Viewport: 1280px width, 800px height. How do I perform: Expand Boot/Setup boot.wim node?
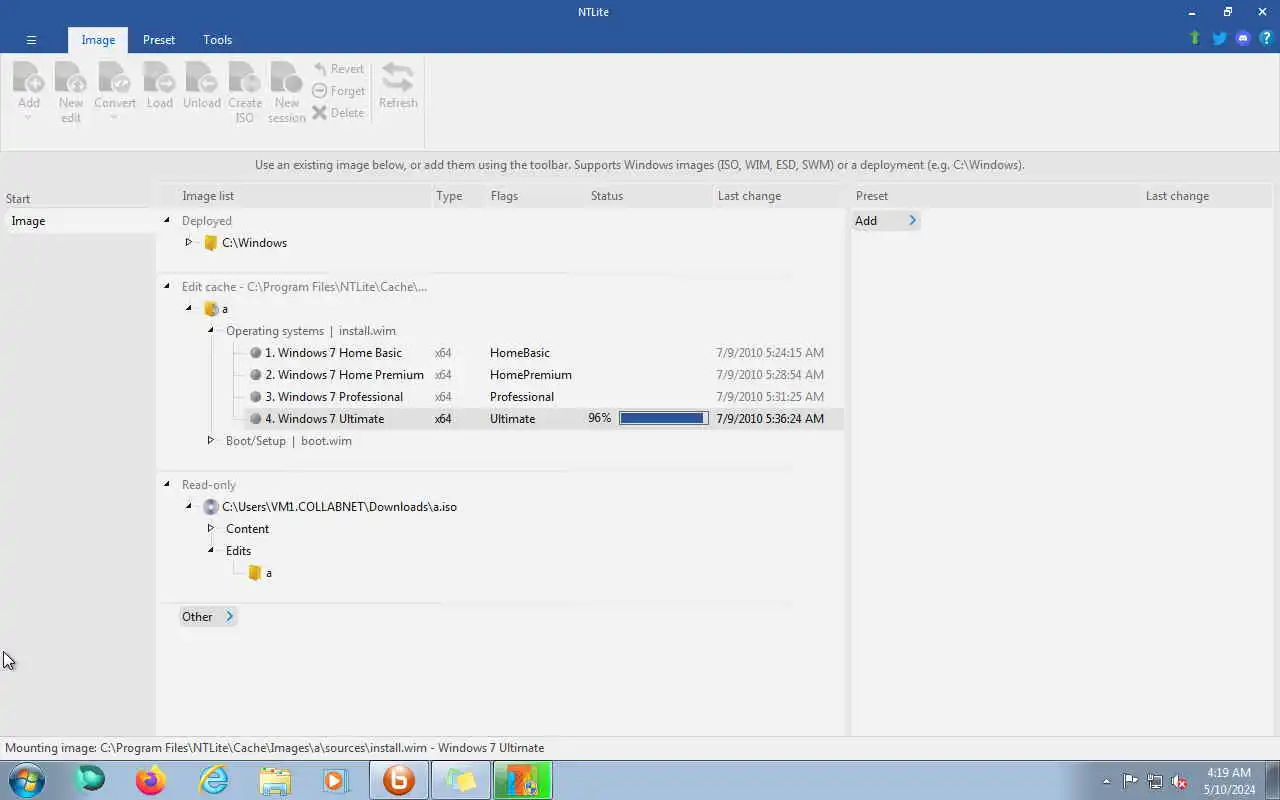(210, 440)
